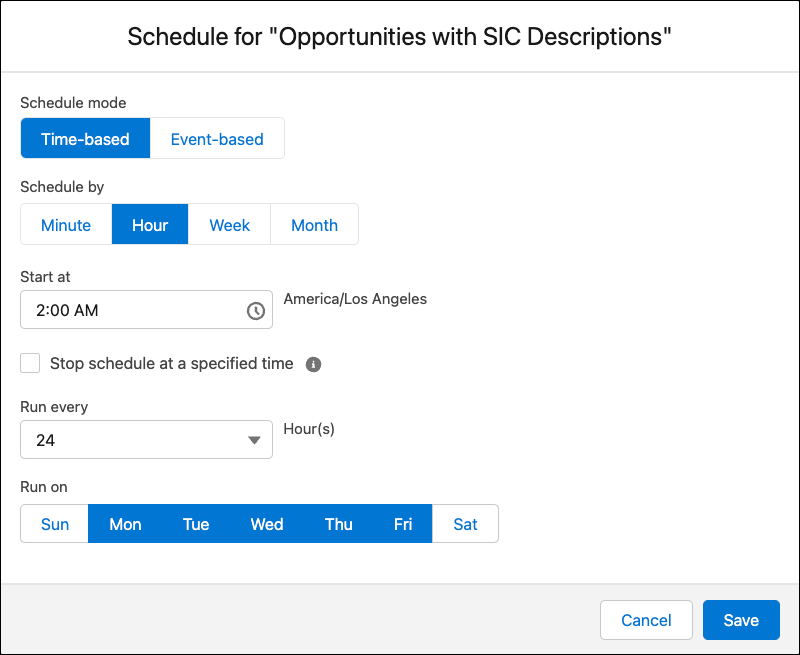This screenshot has height=655, width=800.
Task: Click the America/Los Angeles timezone text
Action: [x=355, y=299]
